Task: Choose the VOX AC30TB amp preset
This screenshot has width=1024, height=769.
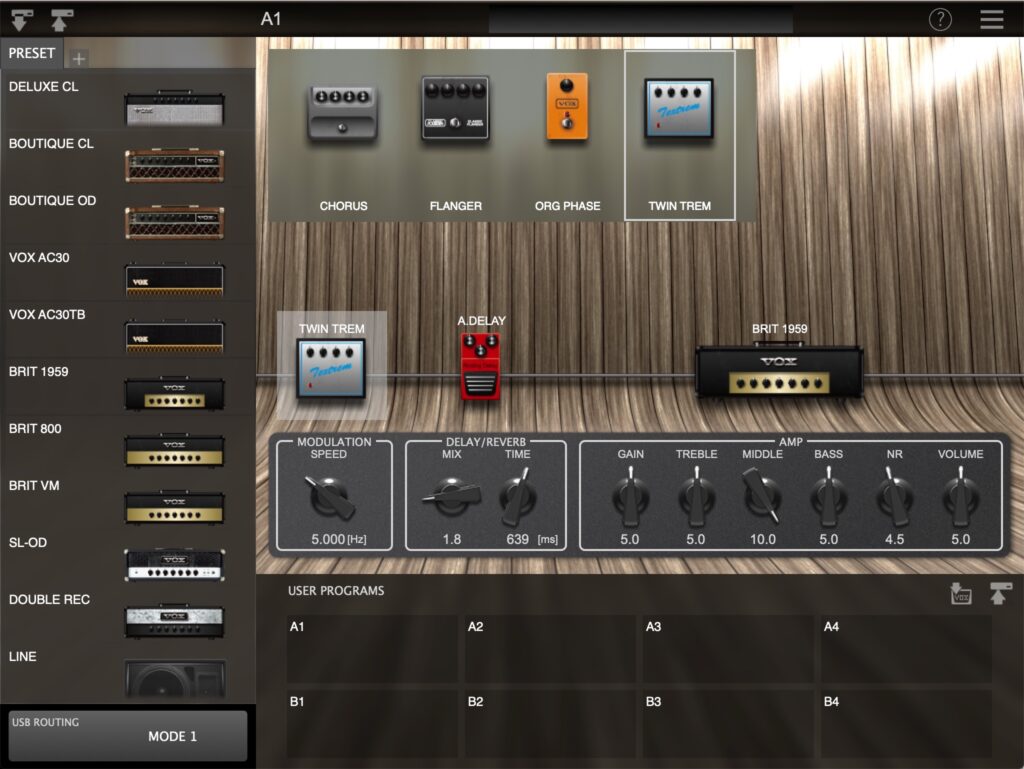Action: pyautogui.click(x=127, y=330)
